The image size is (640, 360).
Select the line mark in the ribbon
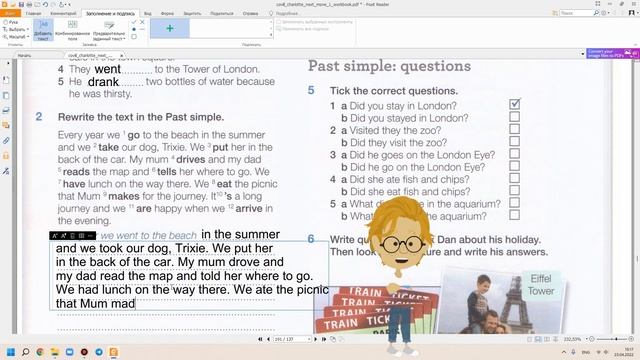point(142,29)
